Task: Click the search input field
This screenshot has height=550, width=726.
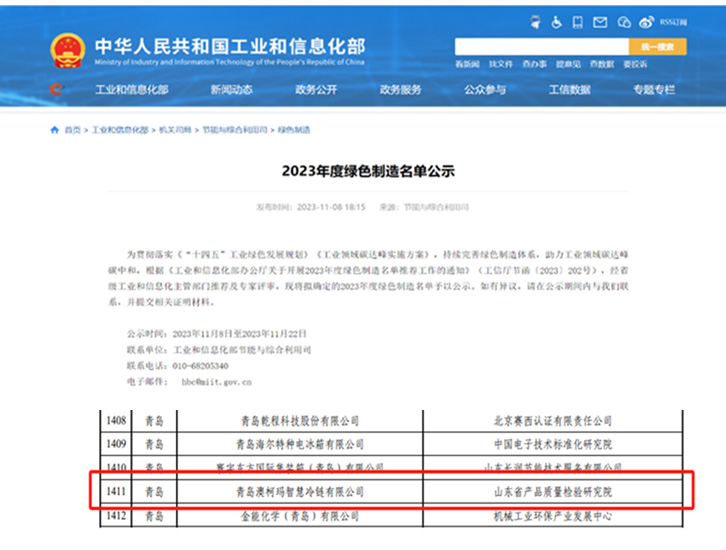Action: click(541, 47)
